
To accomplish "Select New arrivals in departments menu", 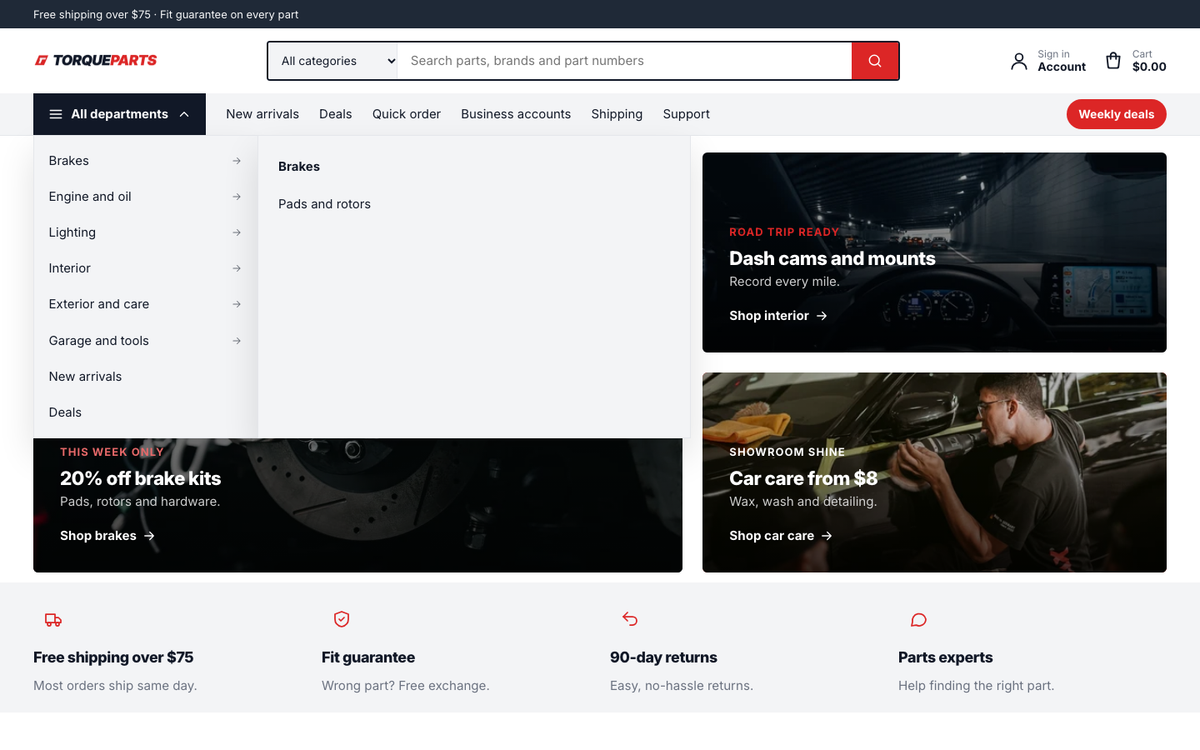I will click(x=146, y=377).
